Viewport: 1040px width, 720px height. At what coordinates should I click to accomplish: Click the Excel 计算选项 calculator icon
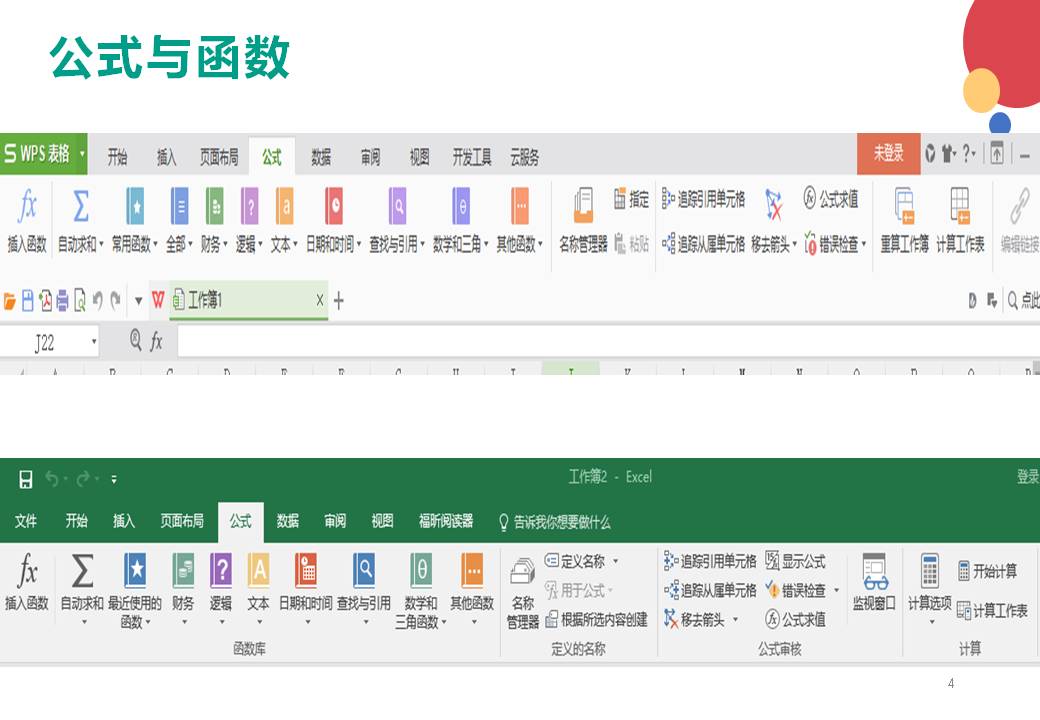click(x=929, y=572)
